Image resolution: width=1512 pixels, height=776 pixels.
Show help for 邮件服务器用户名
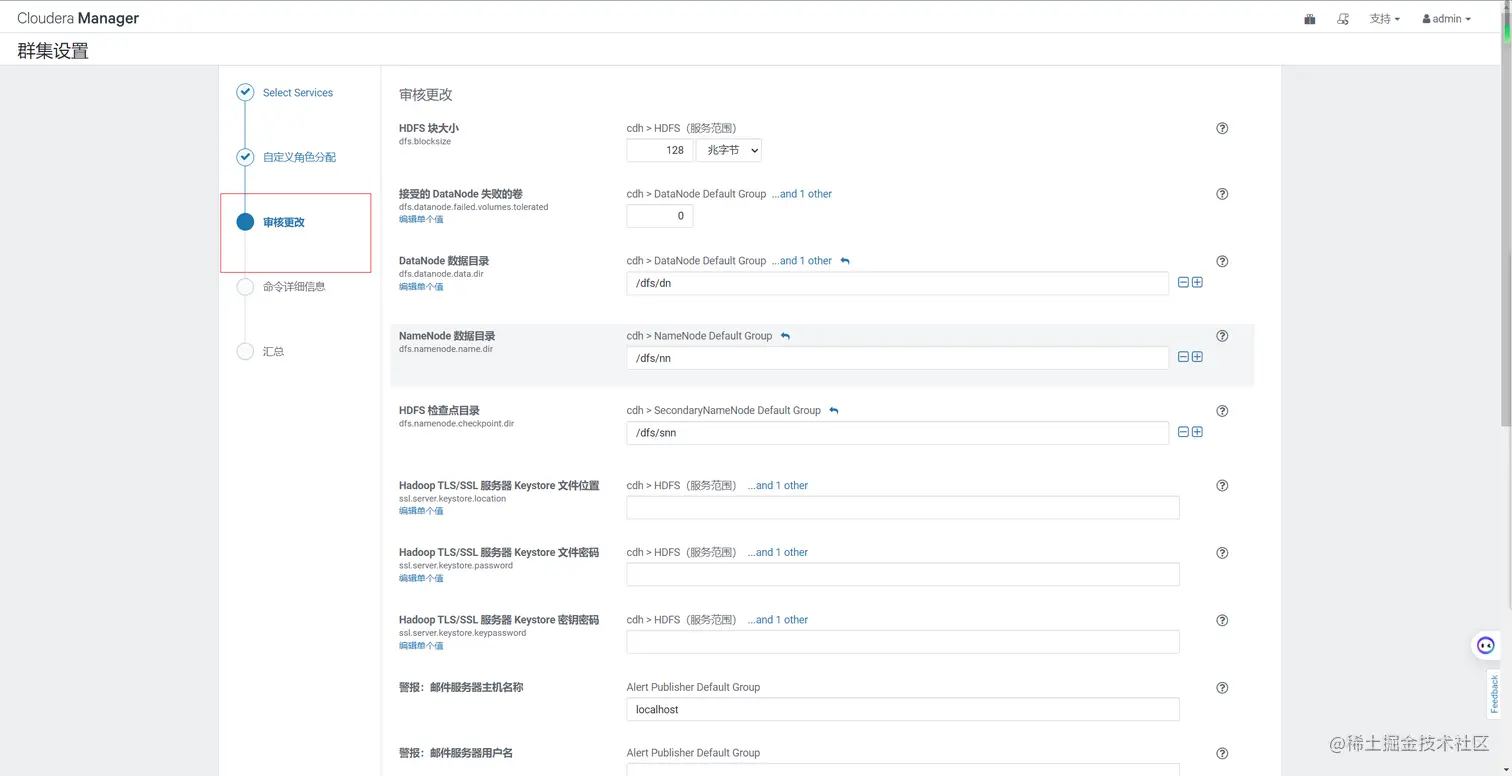[x=1222, y=754]
